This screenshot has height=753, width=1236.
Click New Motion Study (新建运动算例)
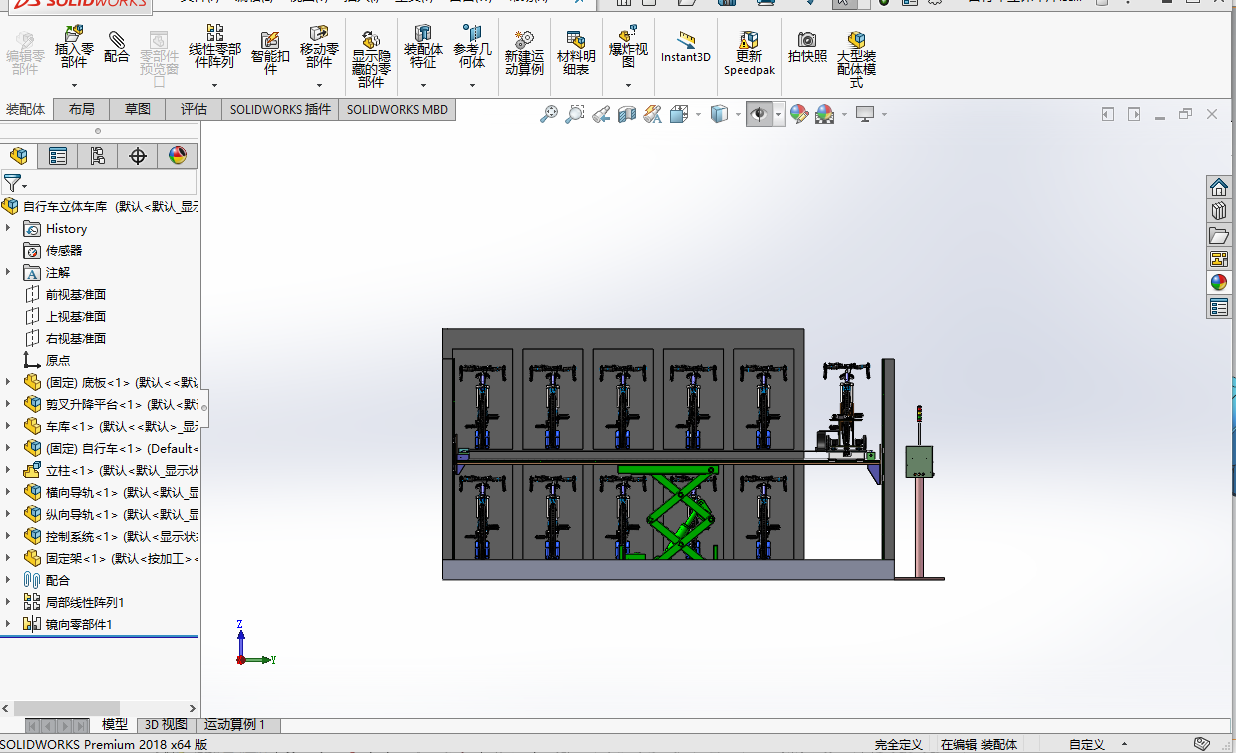pos(524,52)
